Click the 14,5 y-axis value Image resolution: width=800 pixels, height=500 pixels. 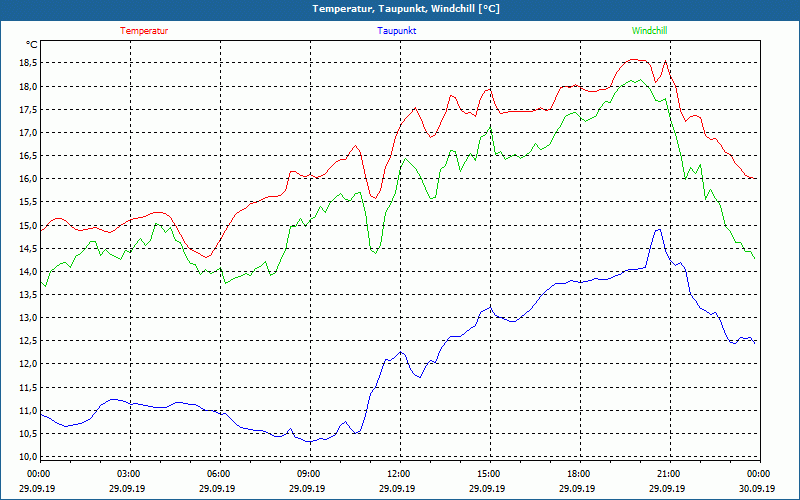pyautogui.click(x=28, y=248)
